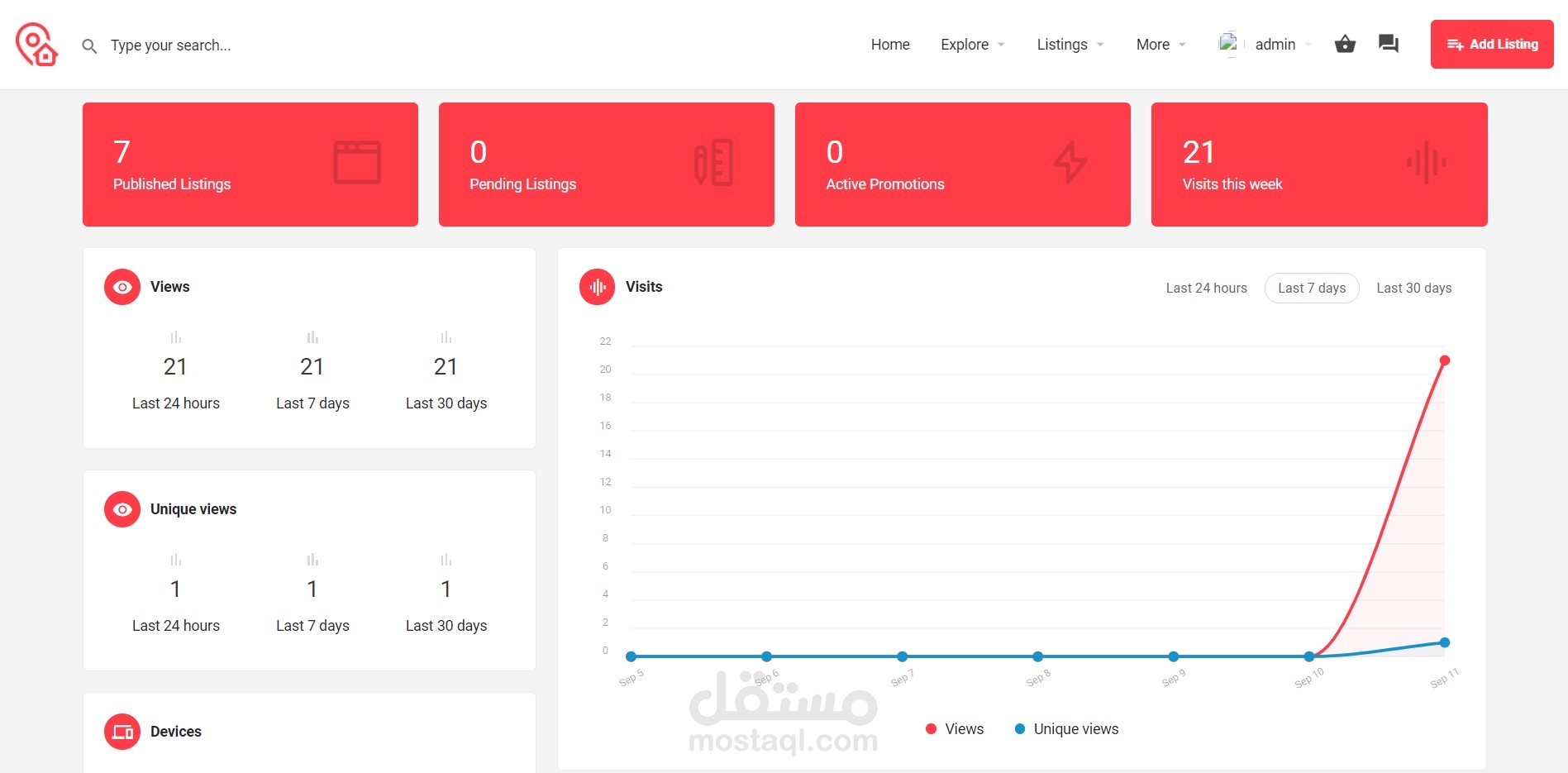
Task: Click the site logo icon
Action: [x=36, y=45]
